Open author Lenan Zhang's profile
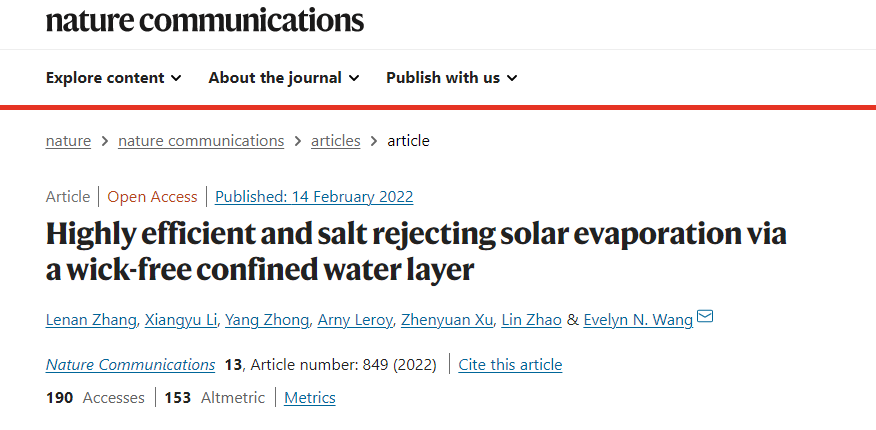 coord(91,320)
